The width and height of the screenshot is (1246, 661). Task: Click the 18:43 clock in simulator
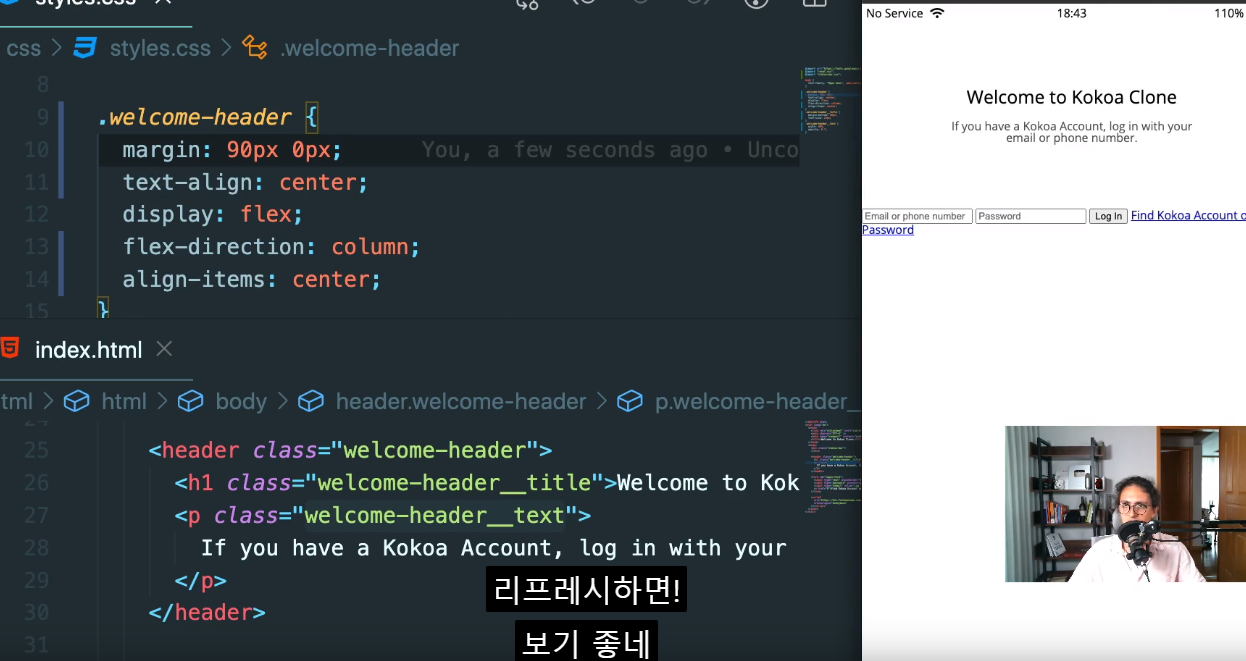[x=1071, y=13]
